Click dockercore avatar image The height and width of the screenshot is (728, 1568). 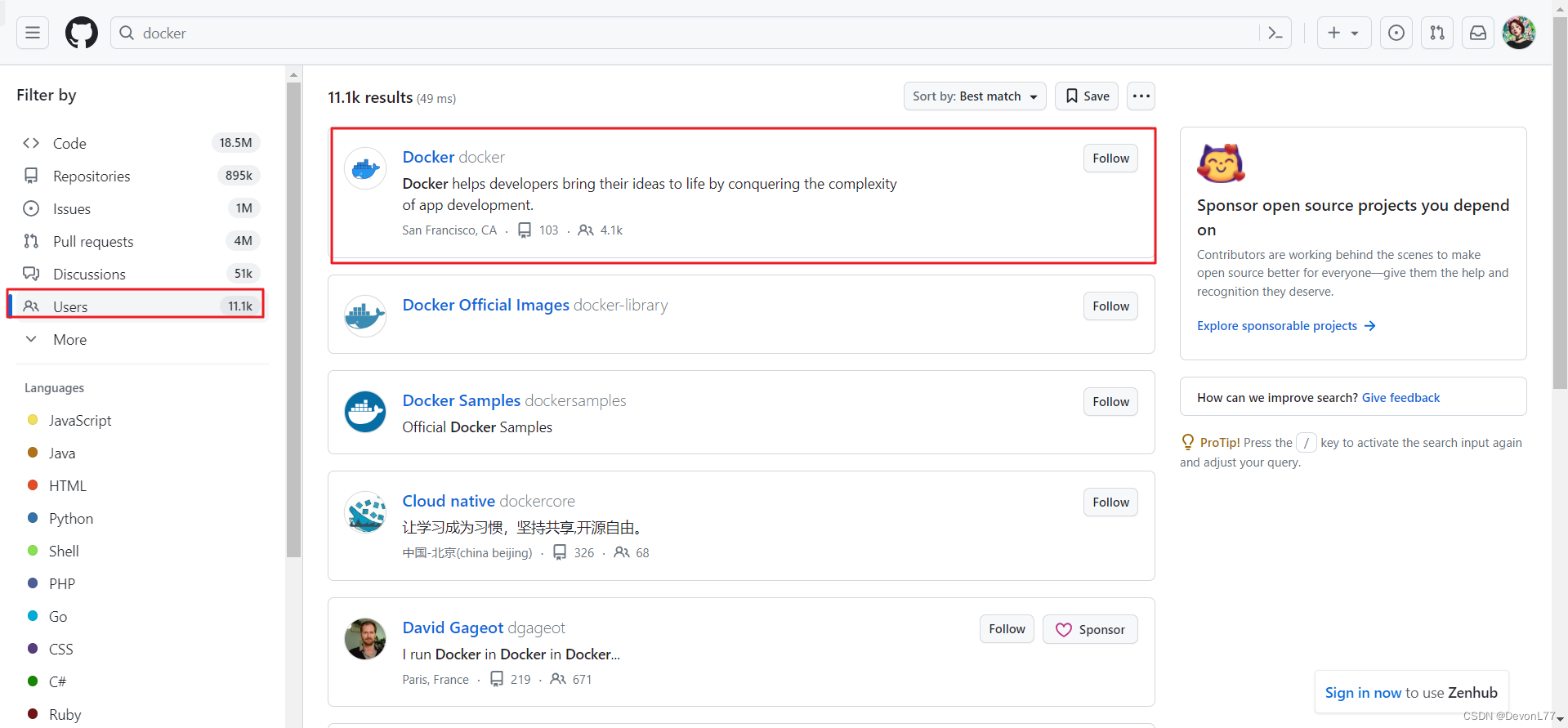click(x=365, y=512)
